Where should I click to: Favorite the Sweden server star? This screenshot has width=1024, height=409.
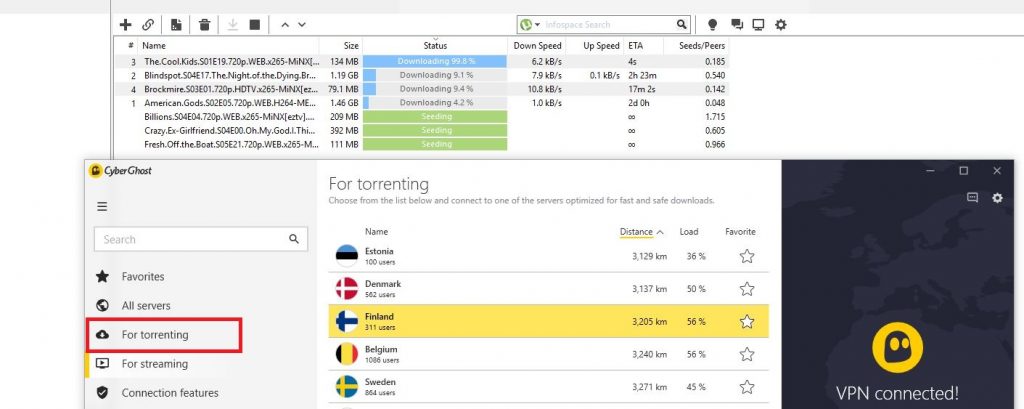pos(747,387)
